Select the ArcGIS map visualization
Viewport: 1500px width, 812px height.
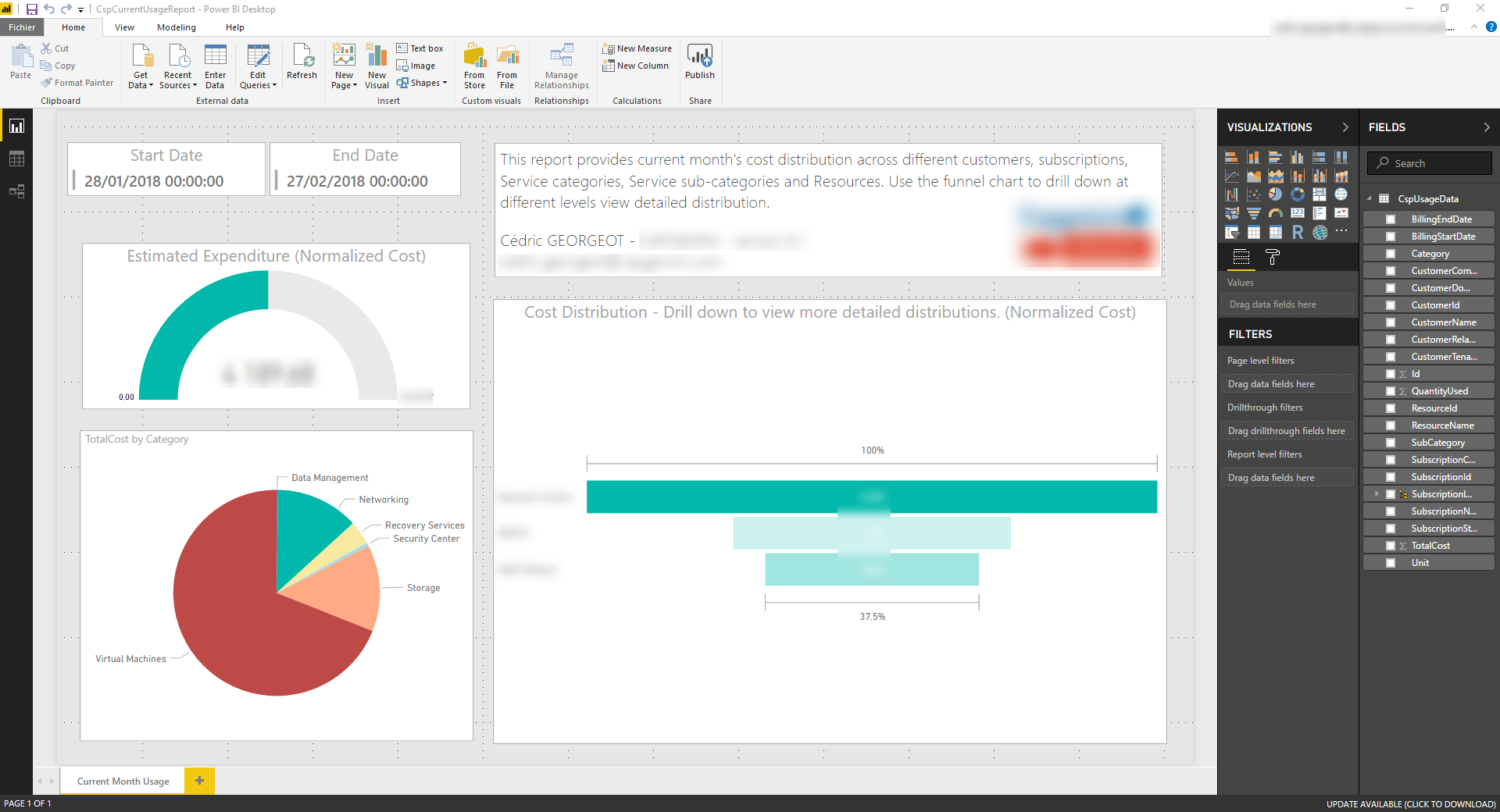(x=1319, y=232)
